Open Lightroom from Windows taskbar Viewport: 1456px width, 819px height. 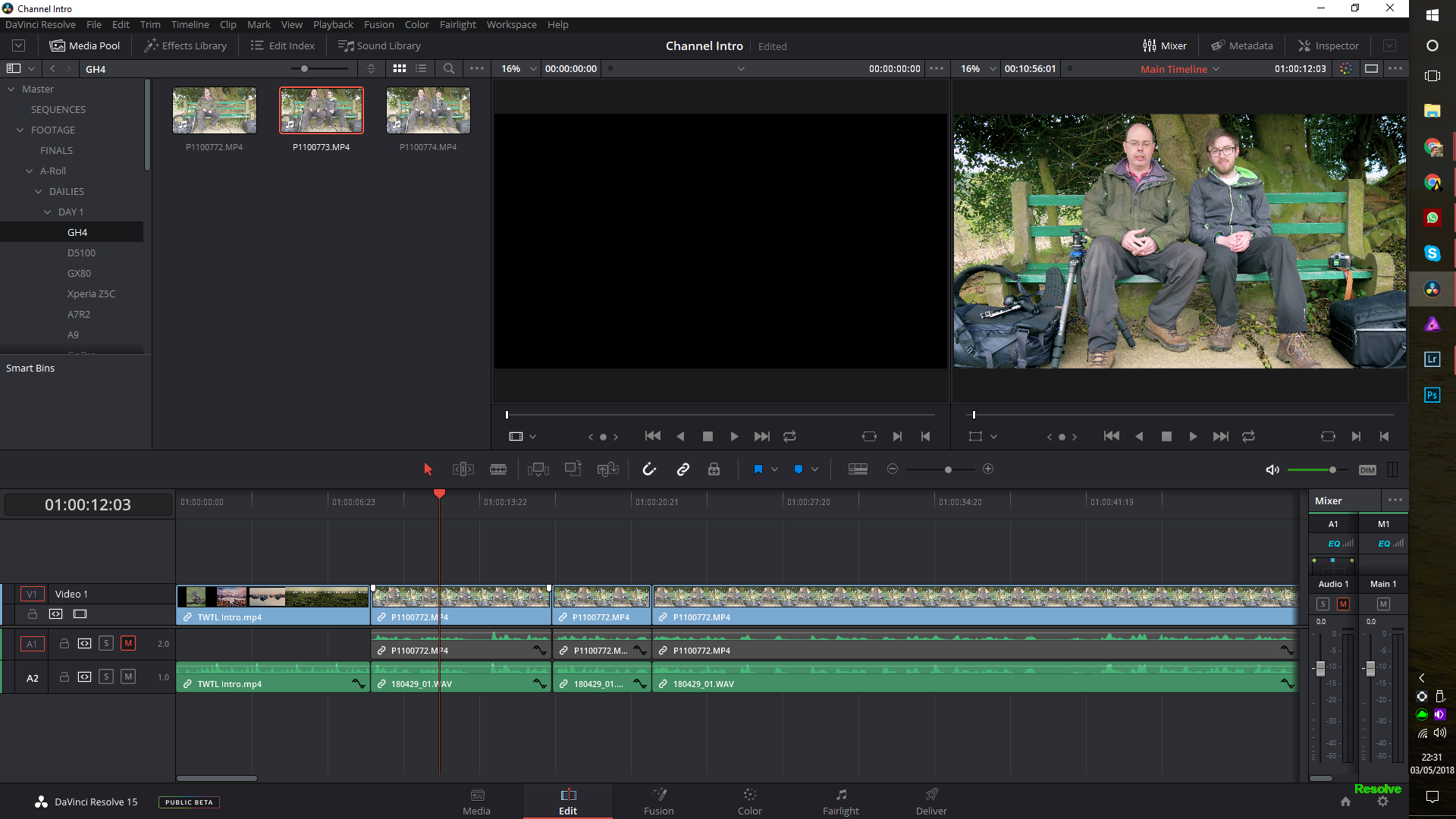(x=1432, y=359)
